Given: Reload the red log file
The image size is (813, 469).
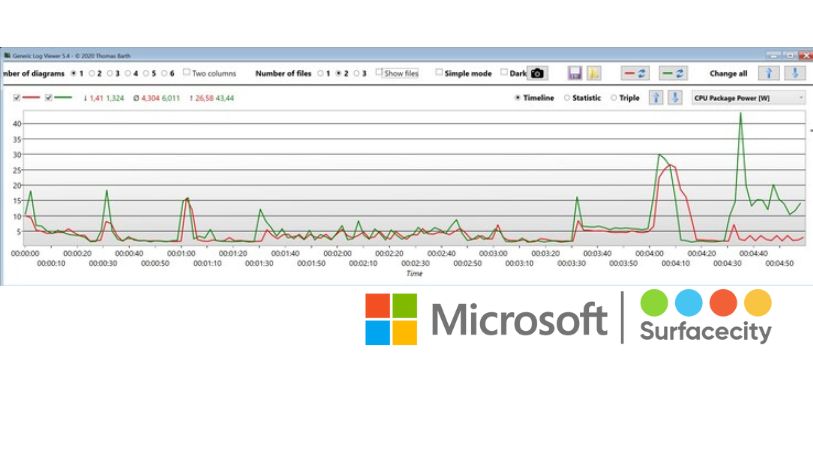Looking at the screenshot, I should tap(635, 73).
